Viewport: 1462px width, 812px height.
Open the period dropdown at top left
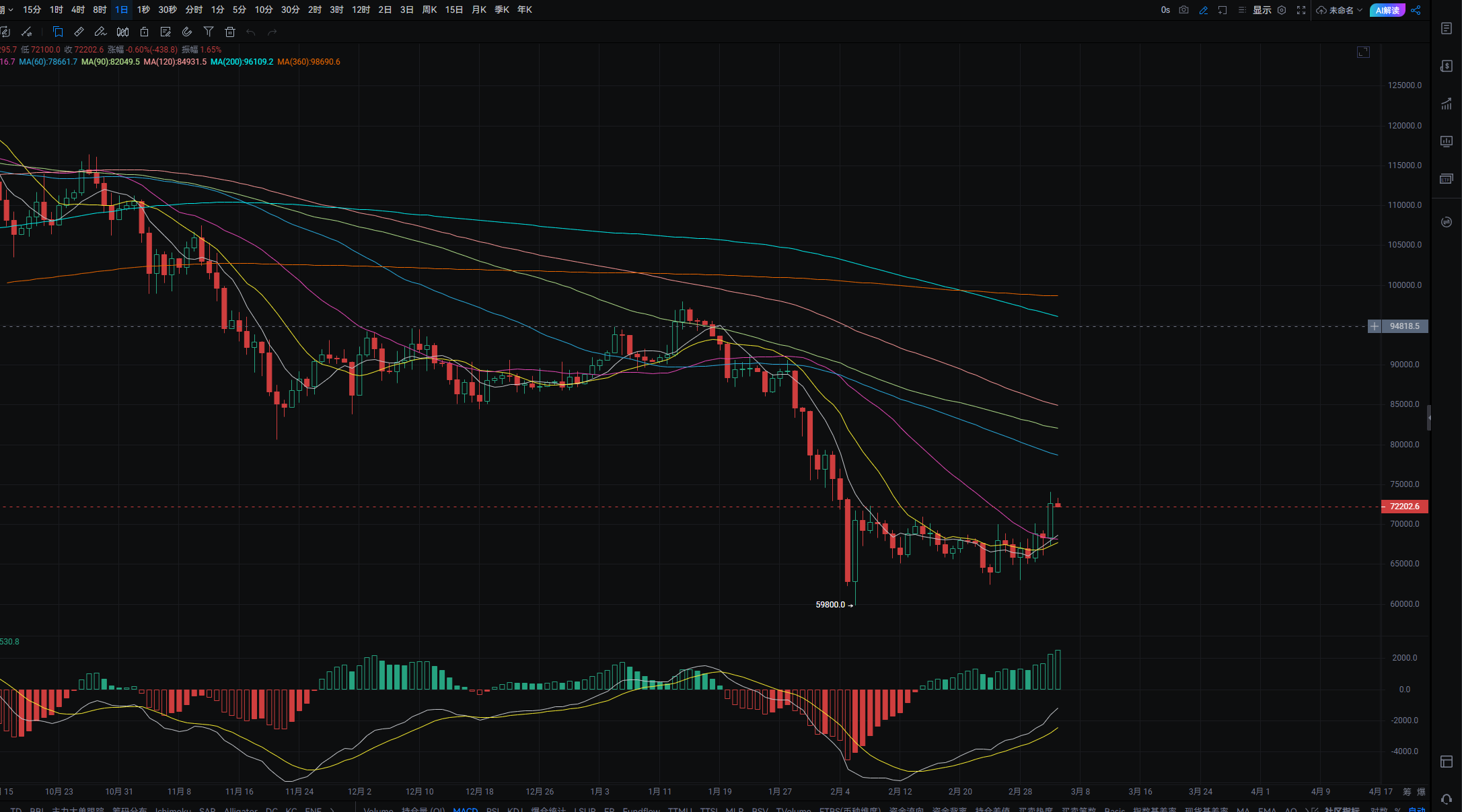pos(7,10)
